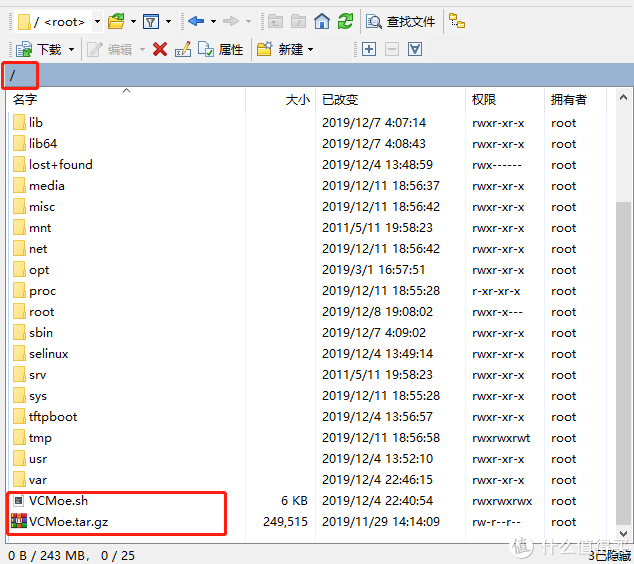Click the 3已隐藏 hidden files indicator

click(610, 556)
